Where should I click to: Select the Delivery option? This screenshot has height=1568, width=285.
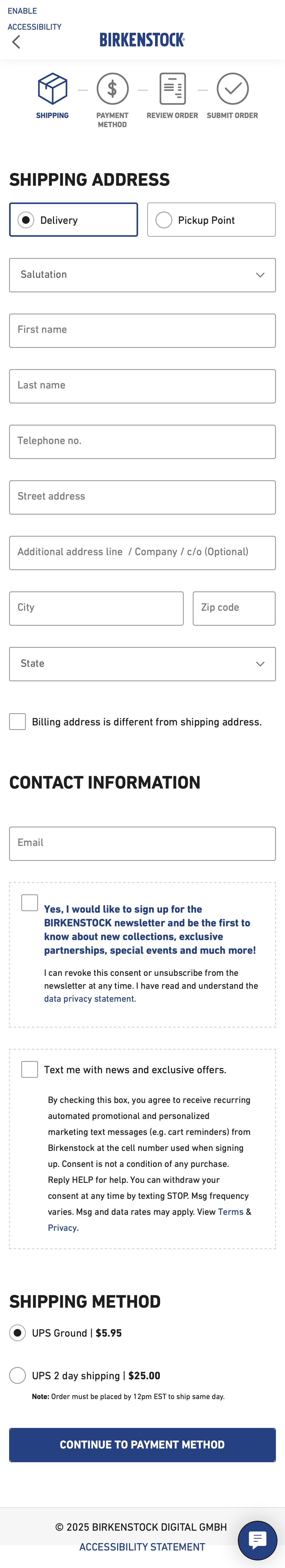pos(26,220)
